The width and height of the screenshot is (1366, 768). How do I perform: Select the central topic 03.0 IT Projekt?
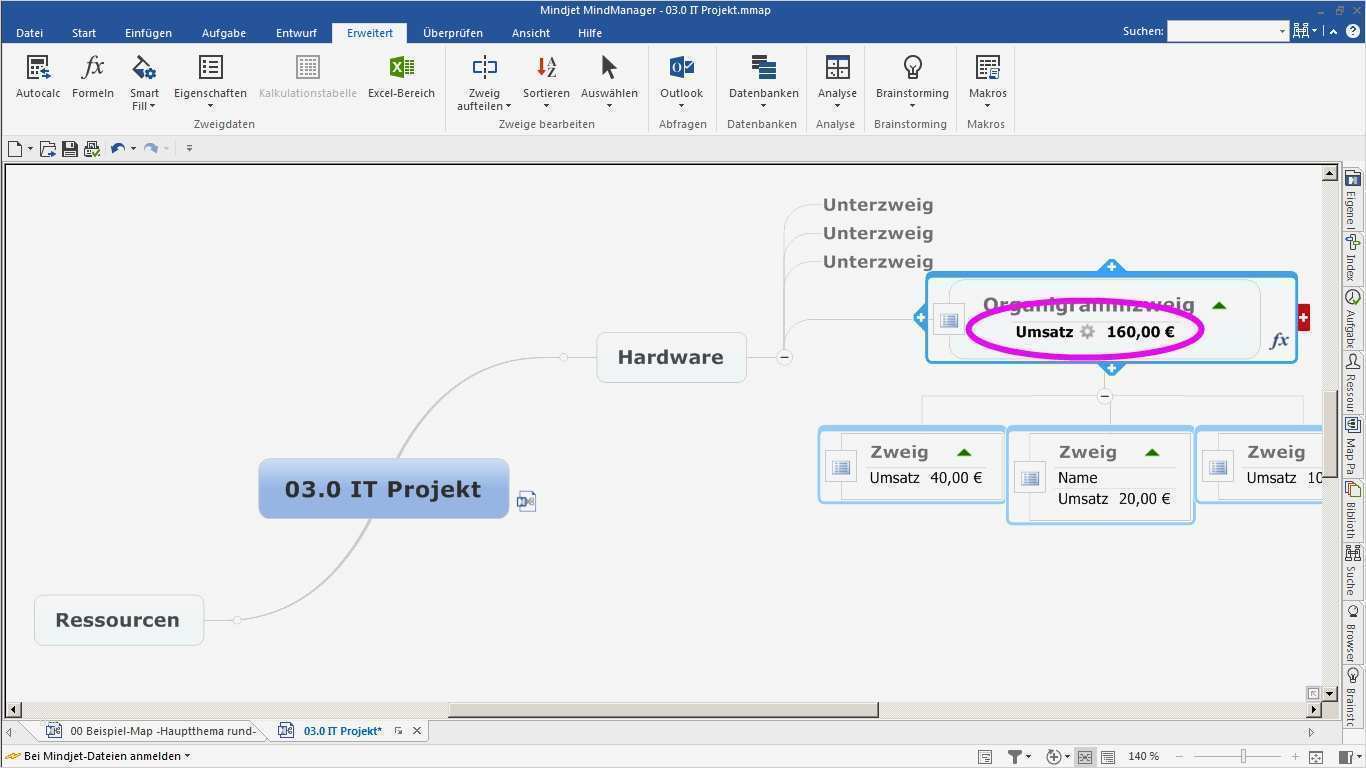click(x=384, y=489)
